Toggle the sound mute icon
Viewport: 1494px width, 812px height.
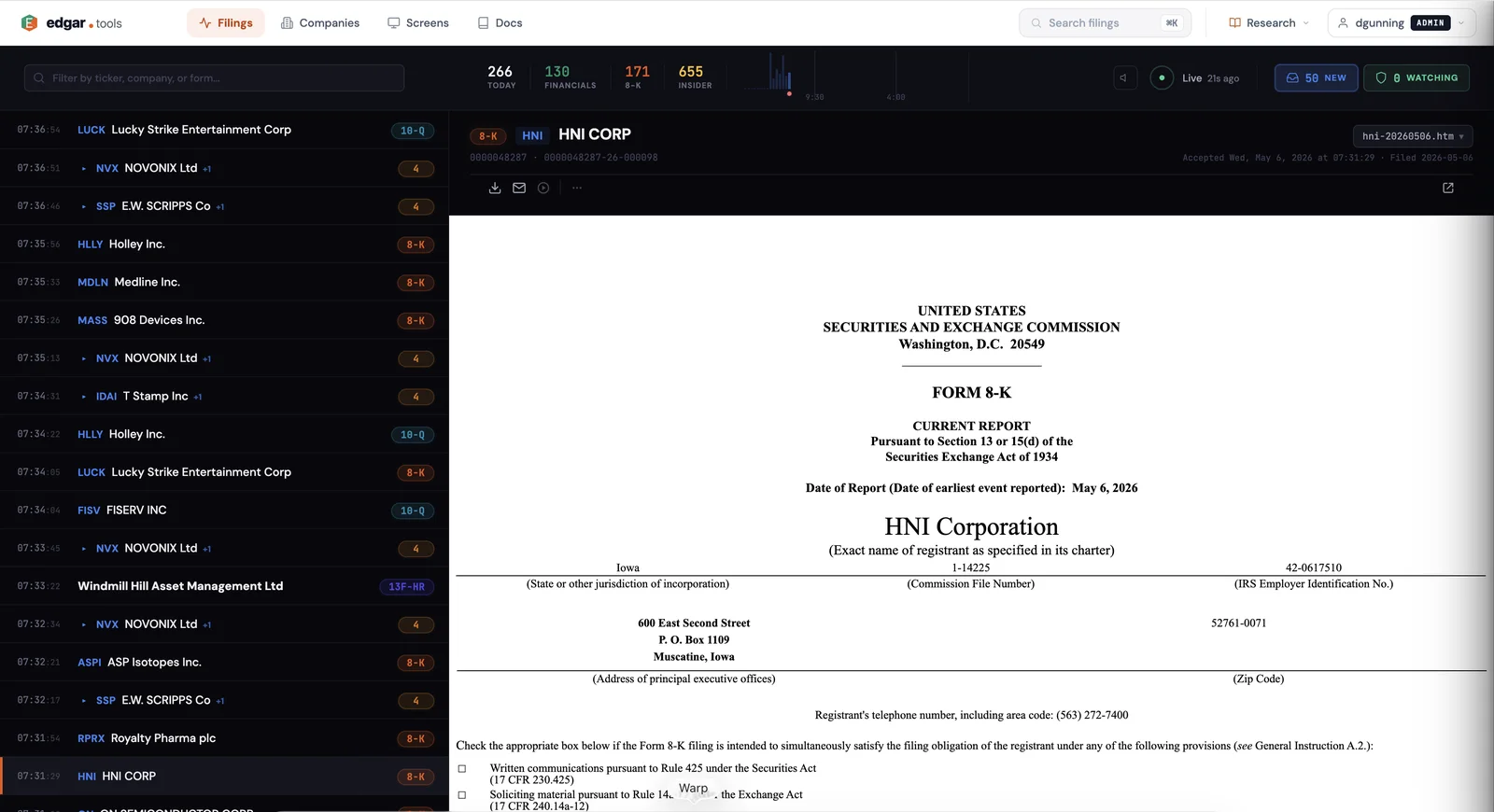tap(1124, 77)
